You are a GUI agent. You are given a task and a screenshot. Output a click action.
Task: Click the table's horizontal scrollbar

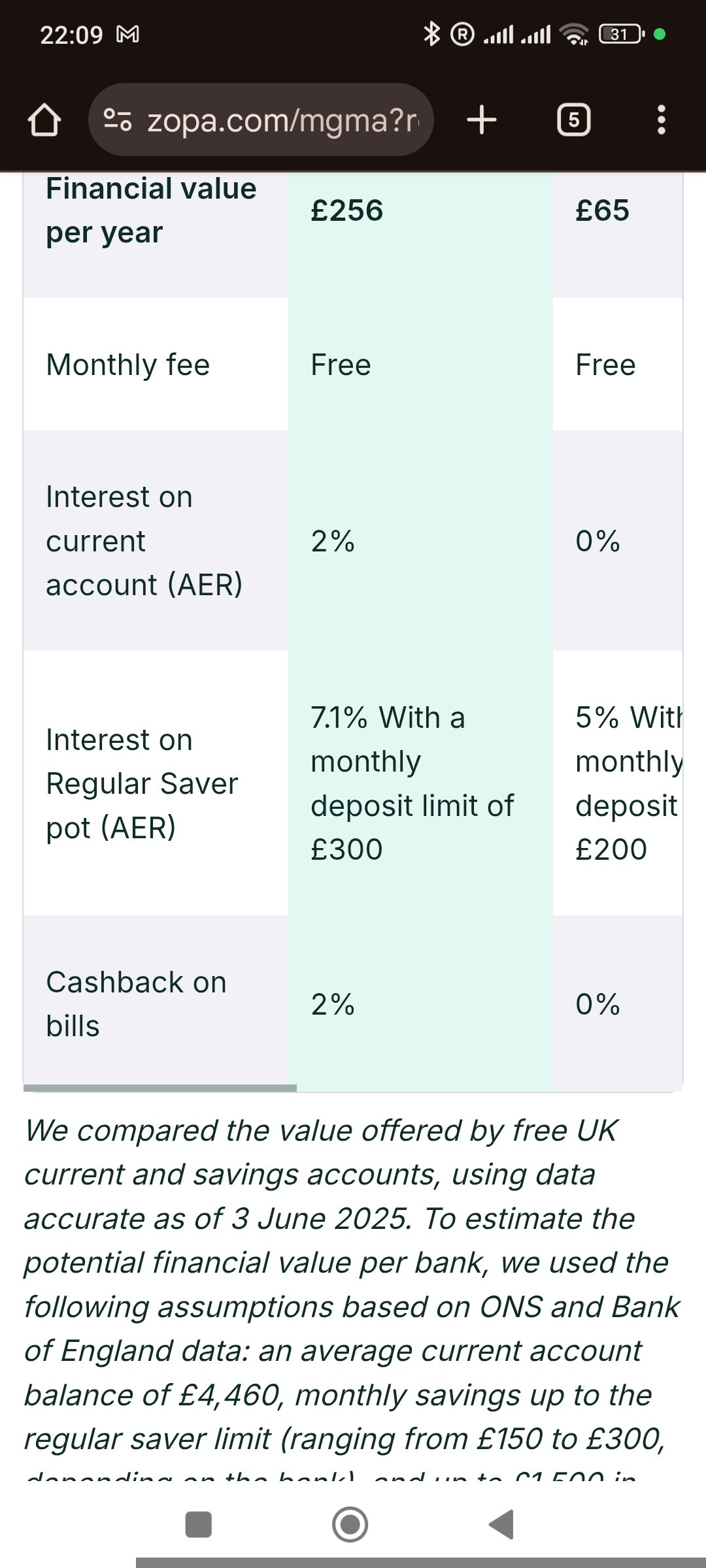pyautogui.click(x=160, y=1088)
